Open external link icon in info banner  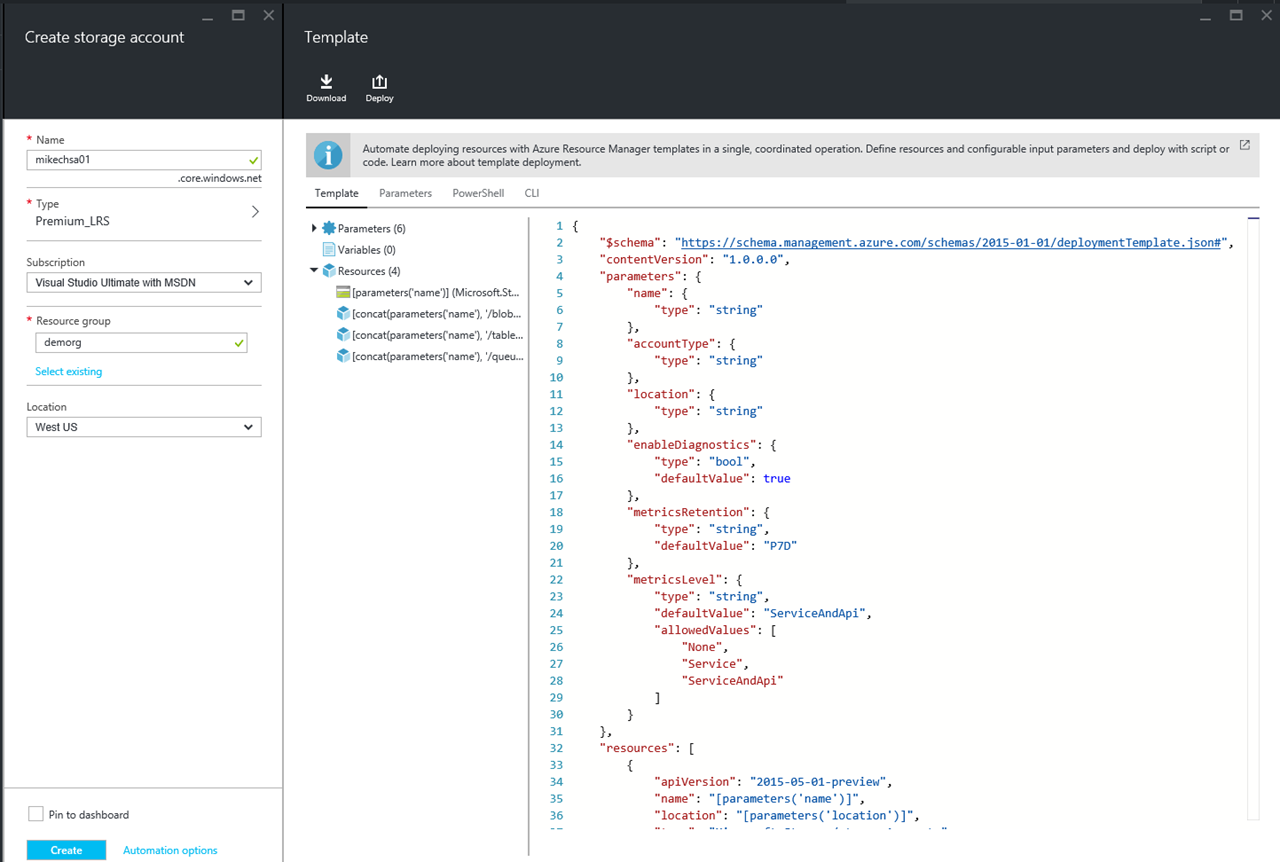pos(1244,145)
